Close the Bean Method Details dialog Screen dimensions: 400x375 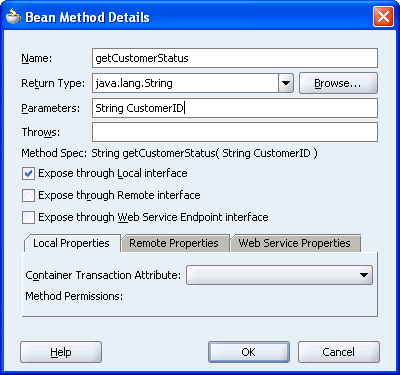coord(383,16)
